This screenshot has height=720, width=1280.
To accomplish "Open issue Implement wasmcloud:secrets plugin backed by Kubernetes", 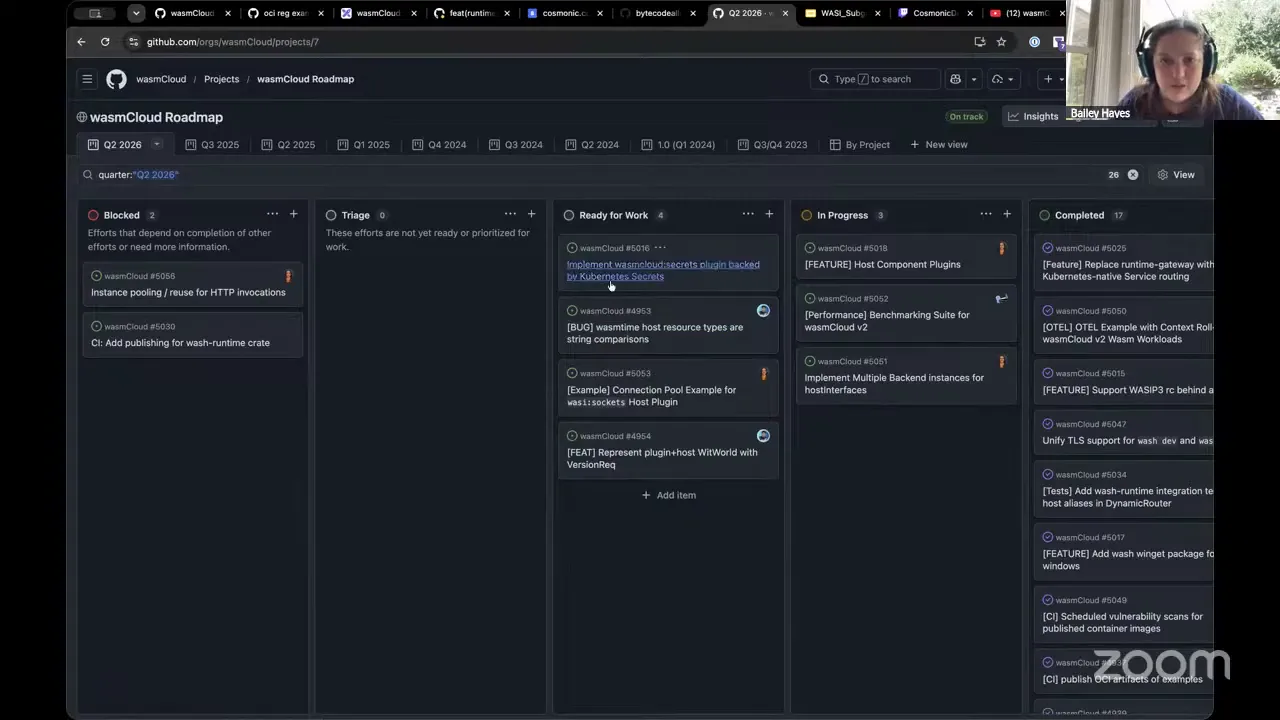I will (663, 271).
